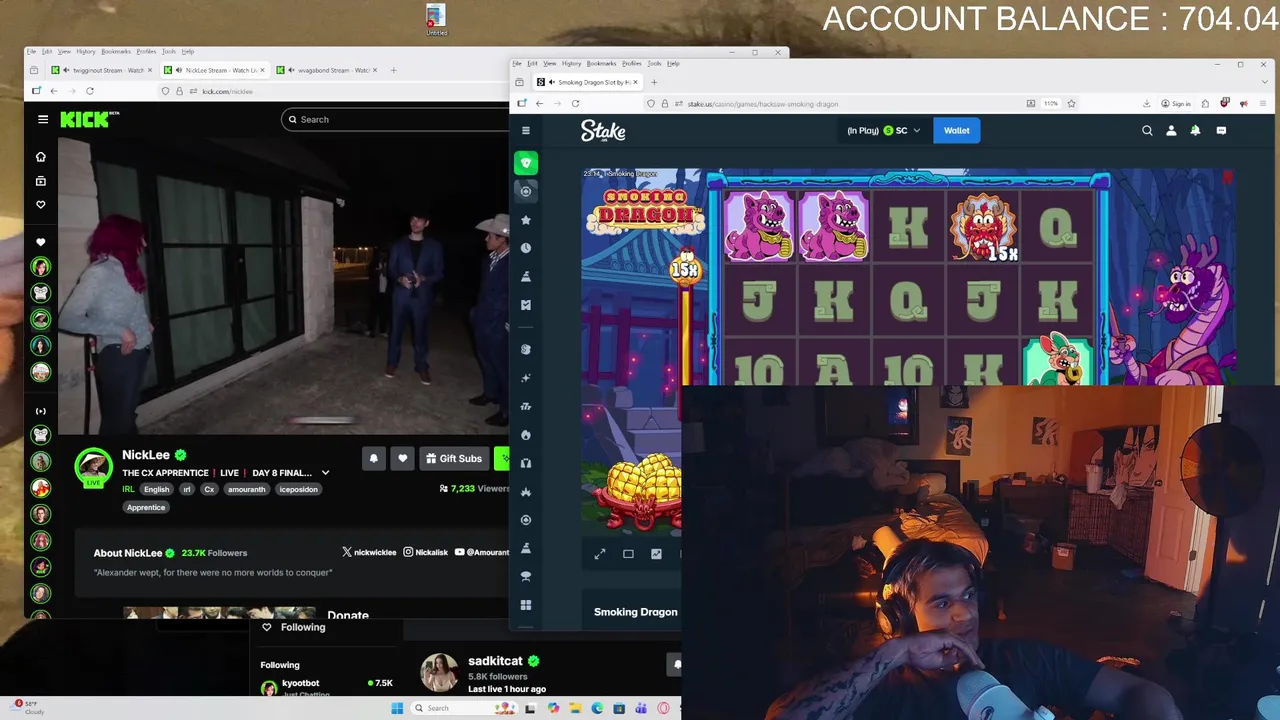Switch to twigginout Stream tab

pyautogui.click(x=103, y=70)
